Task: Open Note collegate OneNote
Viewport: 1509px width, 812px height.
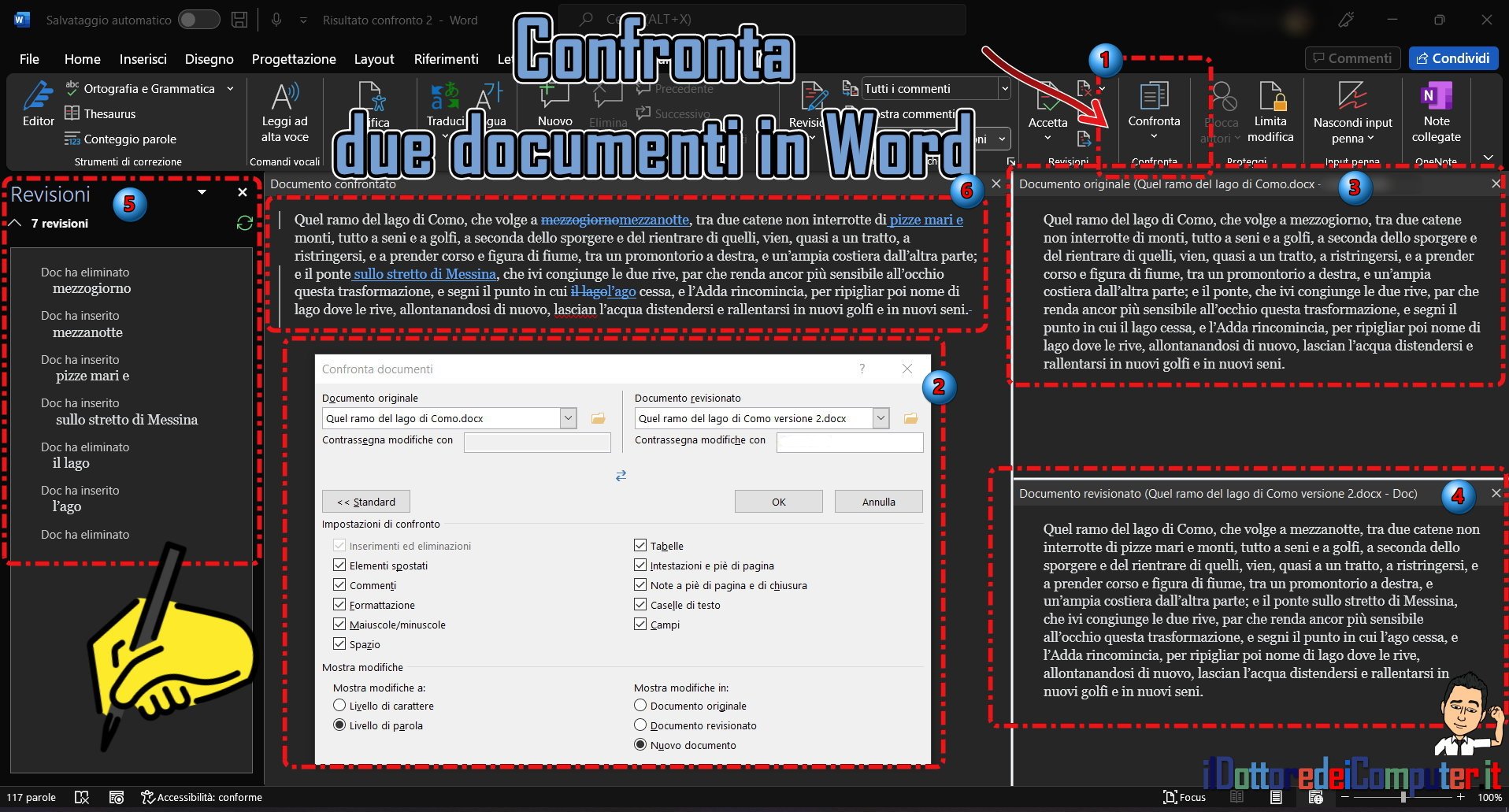Action: [x=1436, y=113]
